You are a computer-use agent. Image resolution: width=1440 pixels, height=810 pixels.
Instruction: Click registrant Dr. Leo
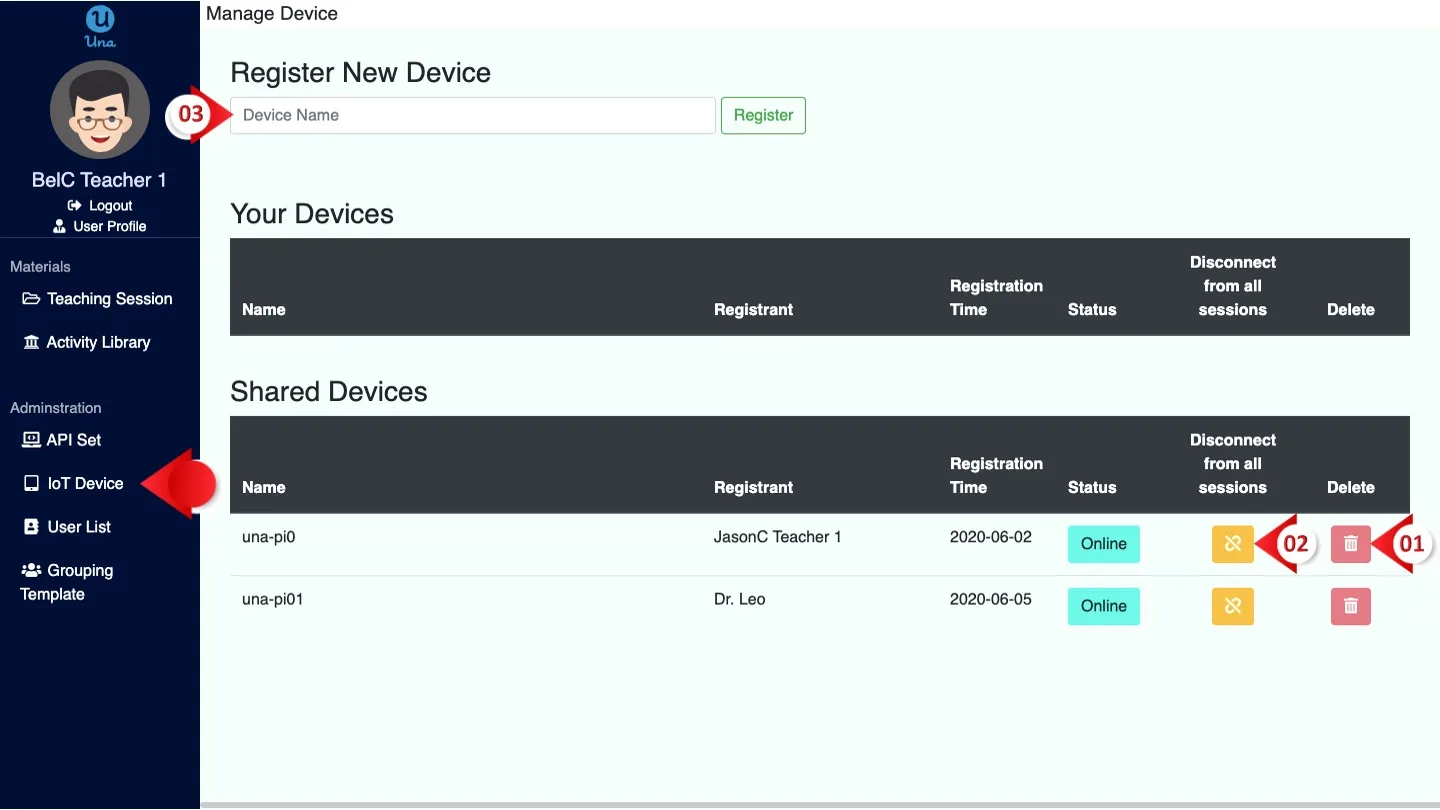pyautogui.click(x=739, y=599)
